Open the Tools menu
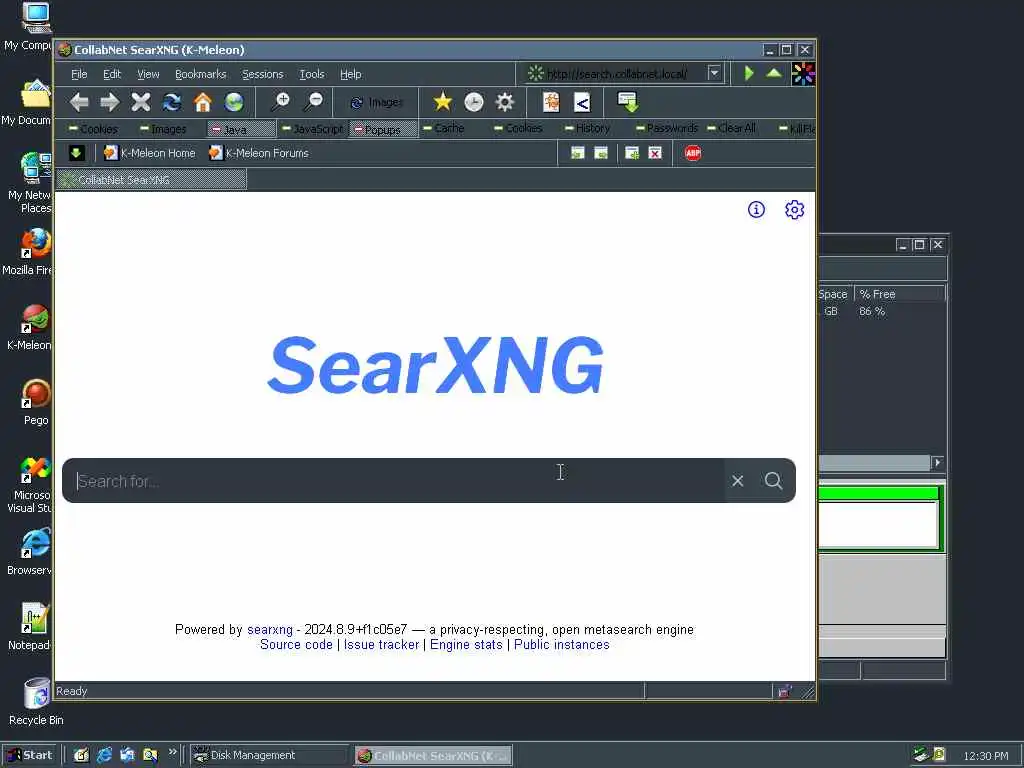Viewport: 1024px width, 768px height. tap(312, 74)
